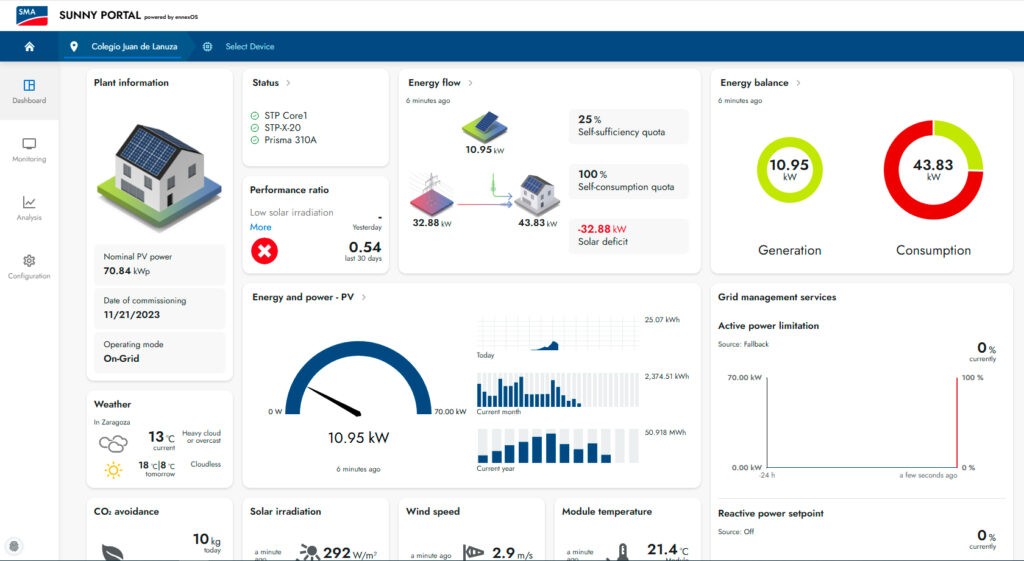
Task: Click the 2,374.51 kWh month total
Action: (x=667, y=377)
